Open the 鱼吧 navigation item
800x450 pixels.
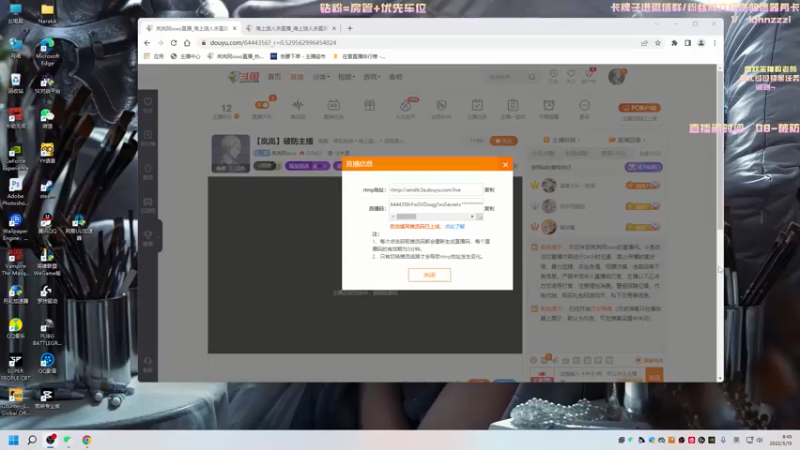[395, 77]
